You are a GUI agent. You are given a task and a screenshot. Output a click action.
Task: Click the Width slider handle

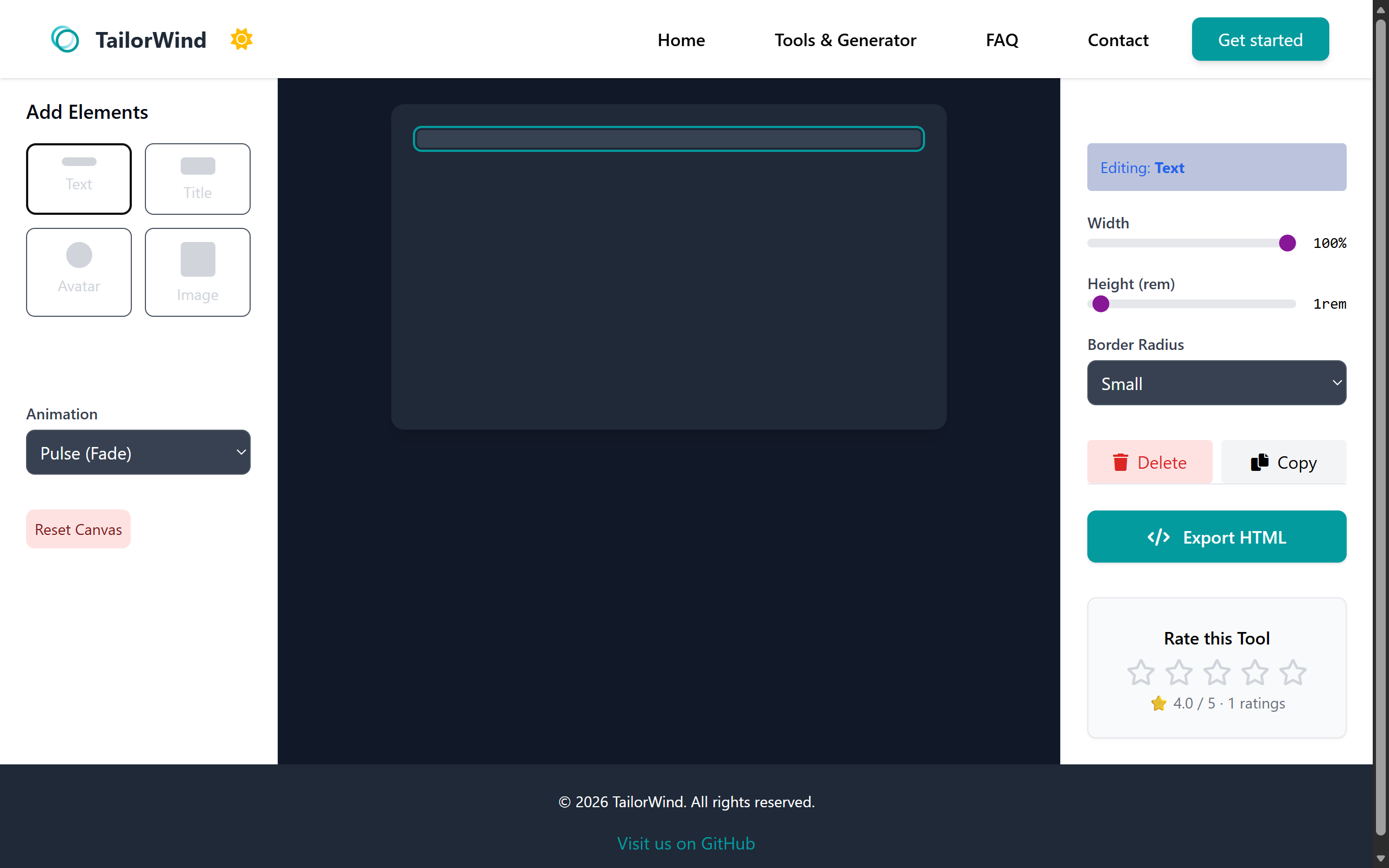(x=1287, y=243)
